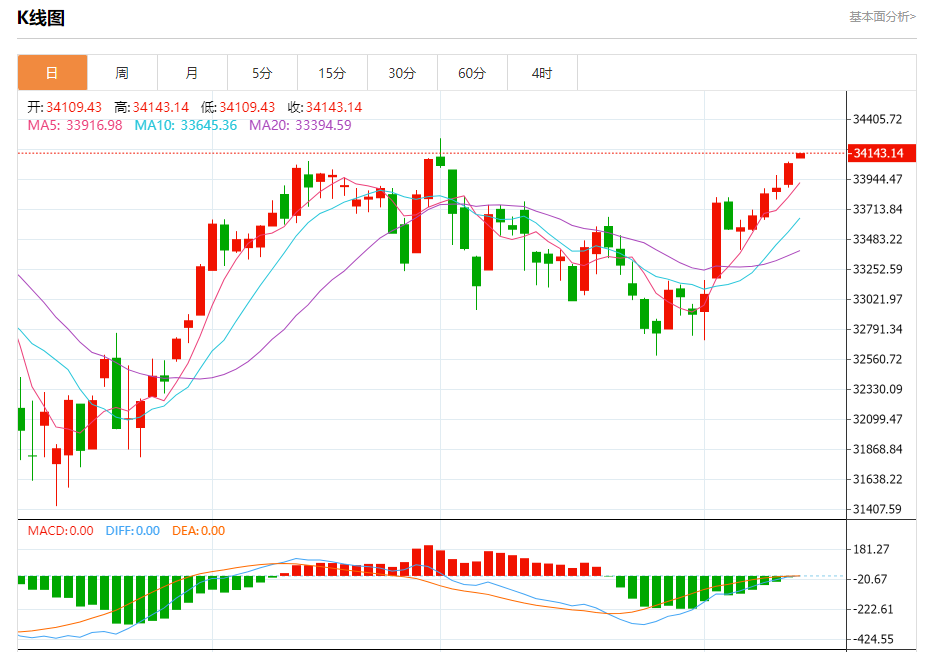Open the 60分 interval tab
The width and height of the screenshot is (925, 652).
pyautogui.click(x=472, y=73)
